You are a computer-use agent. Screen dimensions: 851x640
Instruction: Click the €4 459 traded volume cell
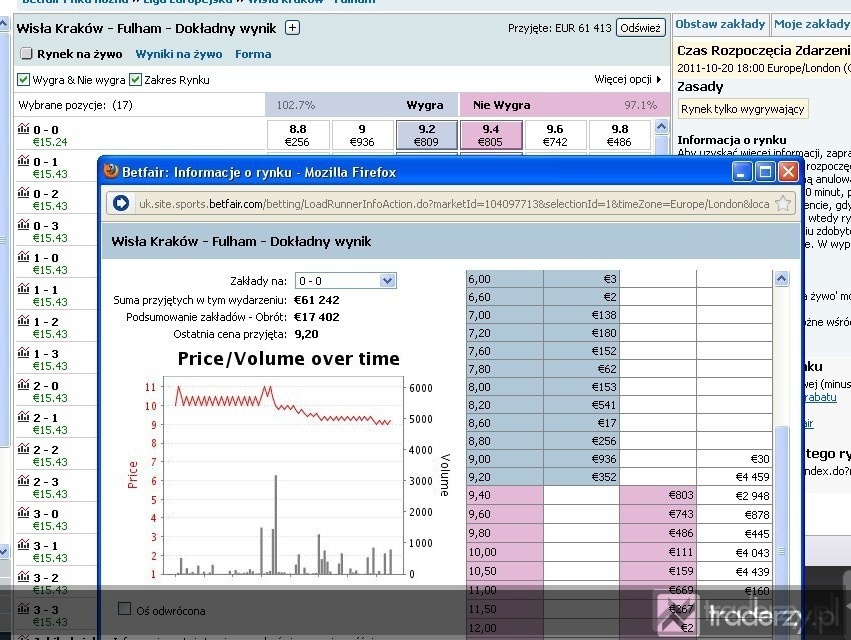[x=735, y=477]
